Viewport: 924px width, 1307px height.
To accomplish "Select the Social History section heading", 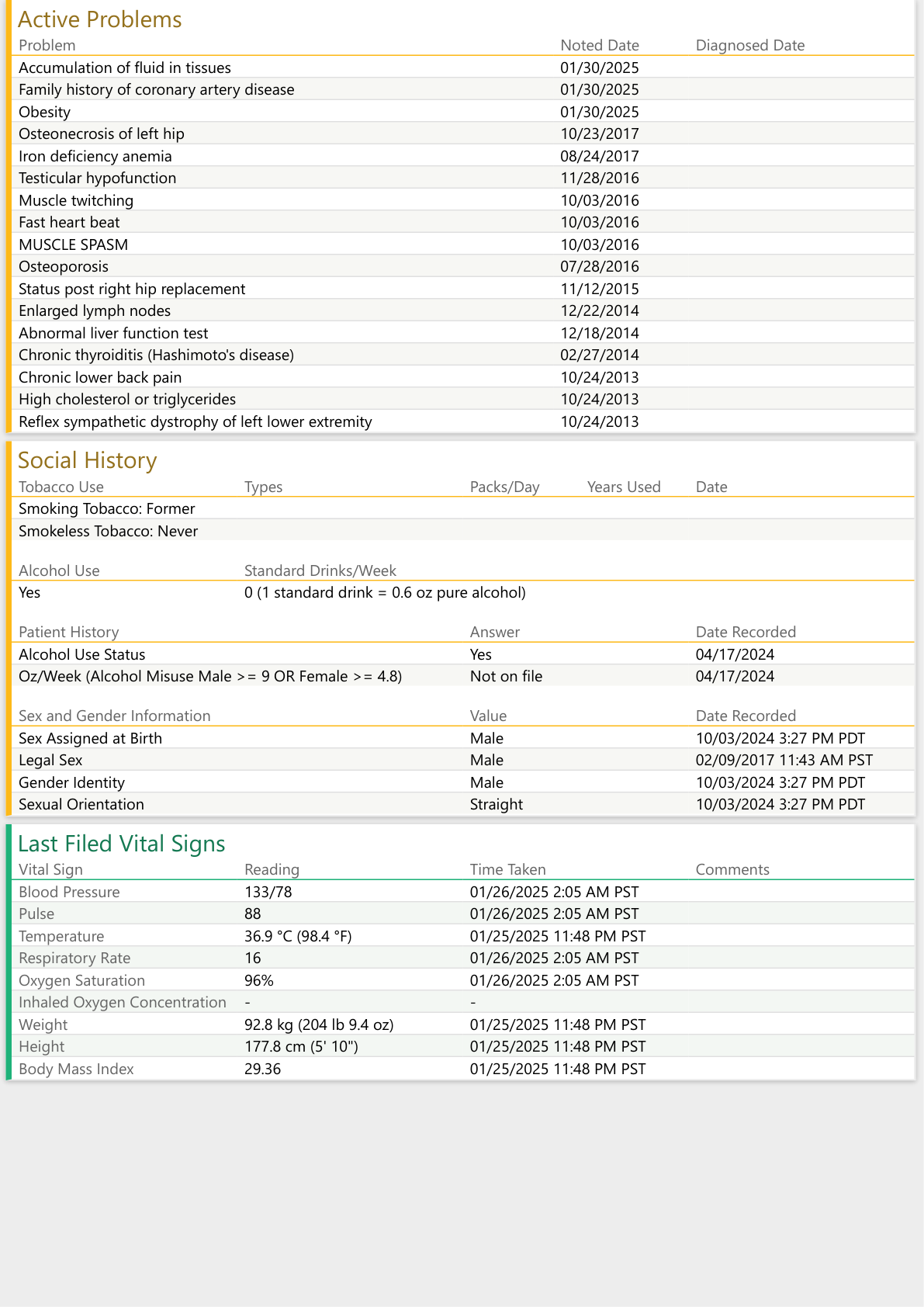I will coord(87,460).
